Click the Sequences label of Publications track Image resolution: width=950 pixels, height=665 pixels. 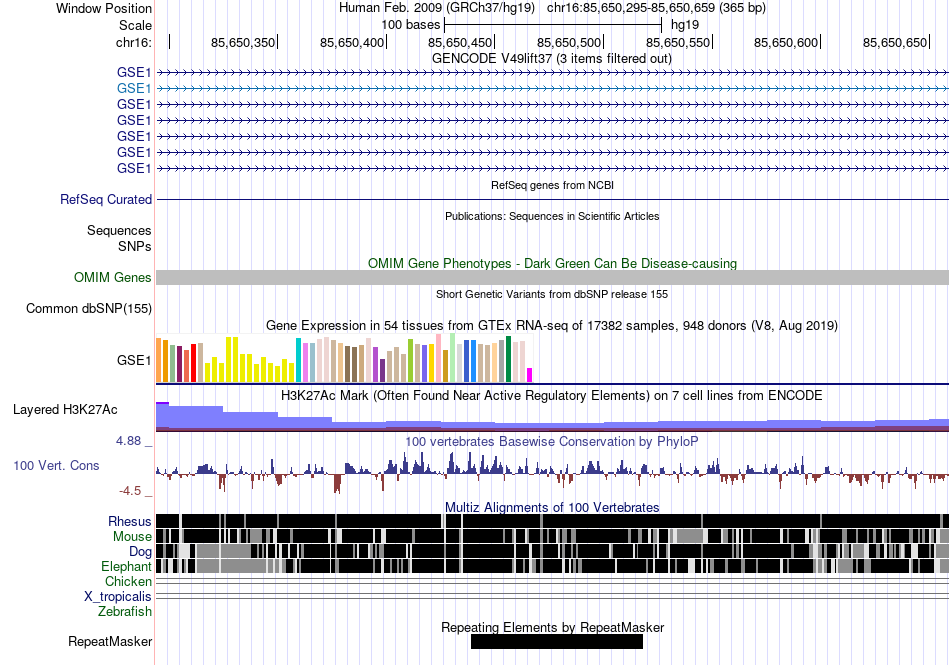coord(119,230)
